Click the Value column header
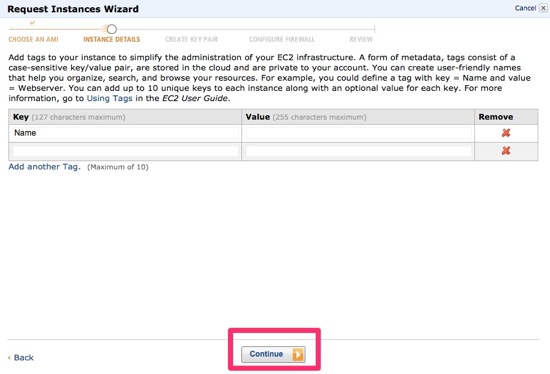550x374 pixels. tap(358, 117)
